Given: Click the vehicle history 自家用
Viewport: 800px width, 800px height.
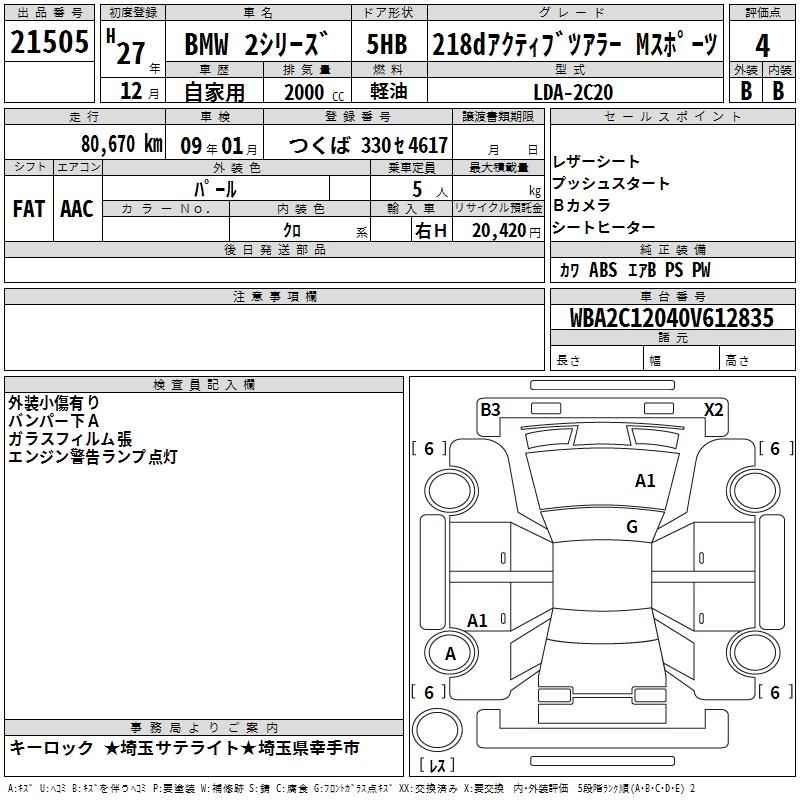Looking at the screenshot, I should coord(214,92).
